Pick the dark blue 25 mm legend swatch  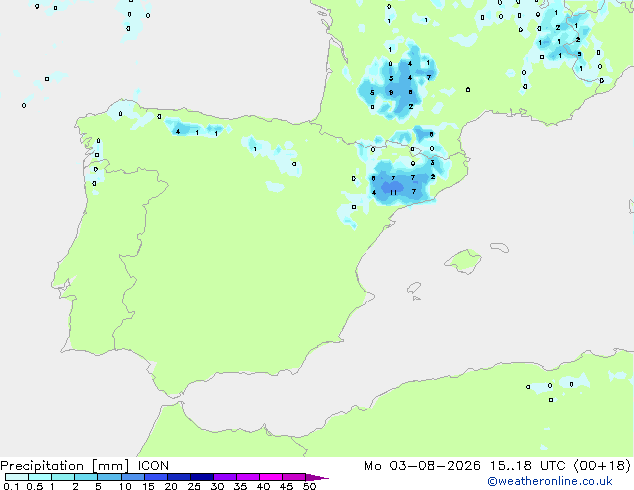(202, 477)
